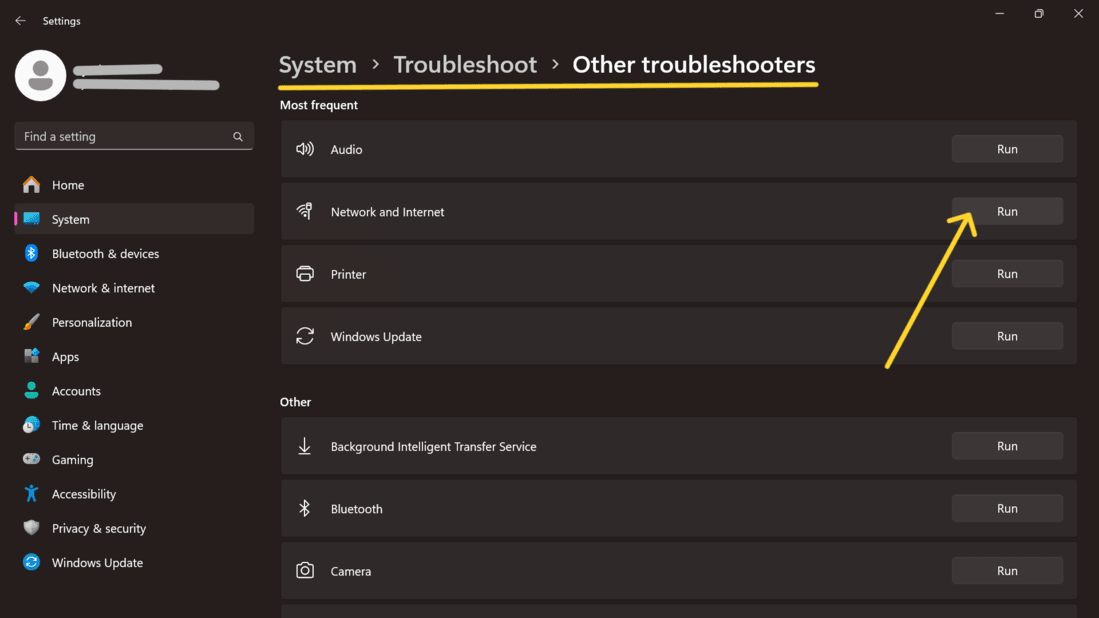Click System in the breadcrumb

[x=318, y=64]
